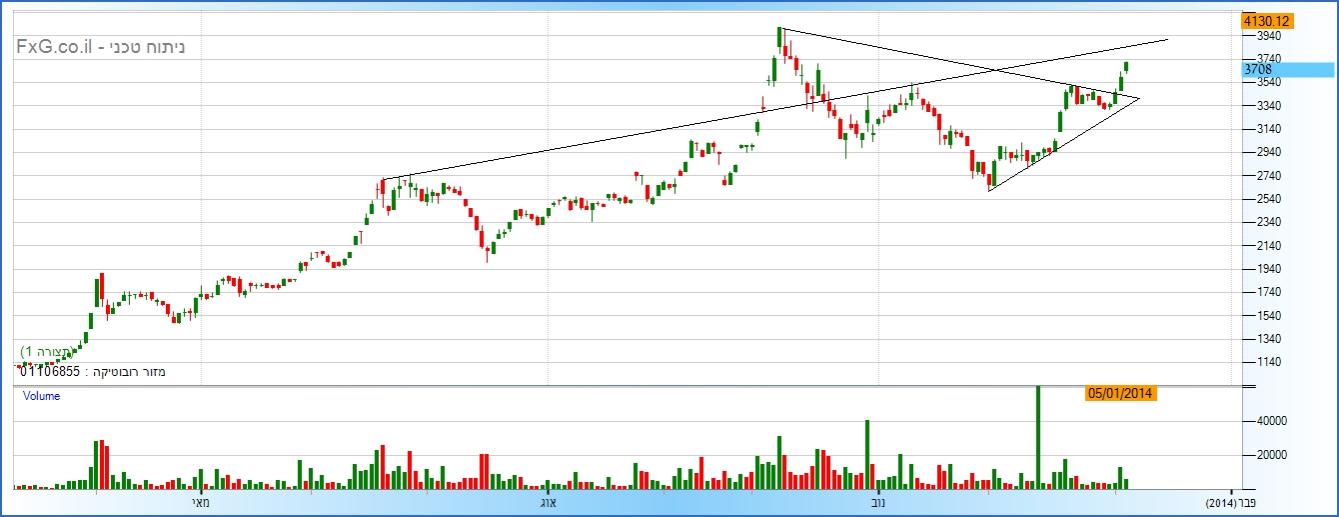Click the 3940 tick on price axis
The height and width of the screenshot is (517, 1339).
tap(1255, 36)
